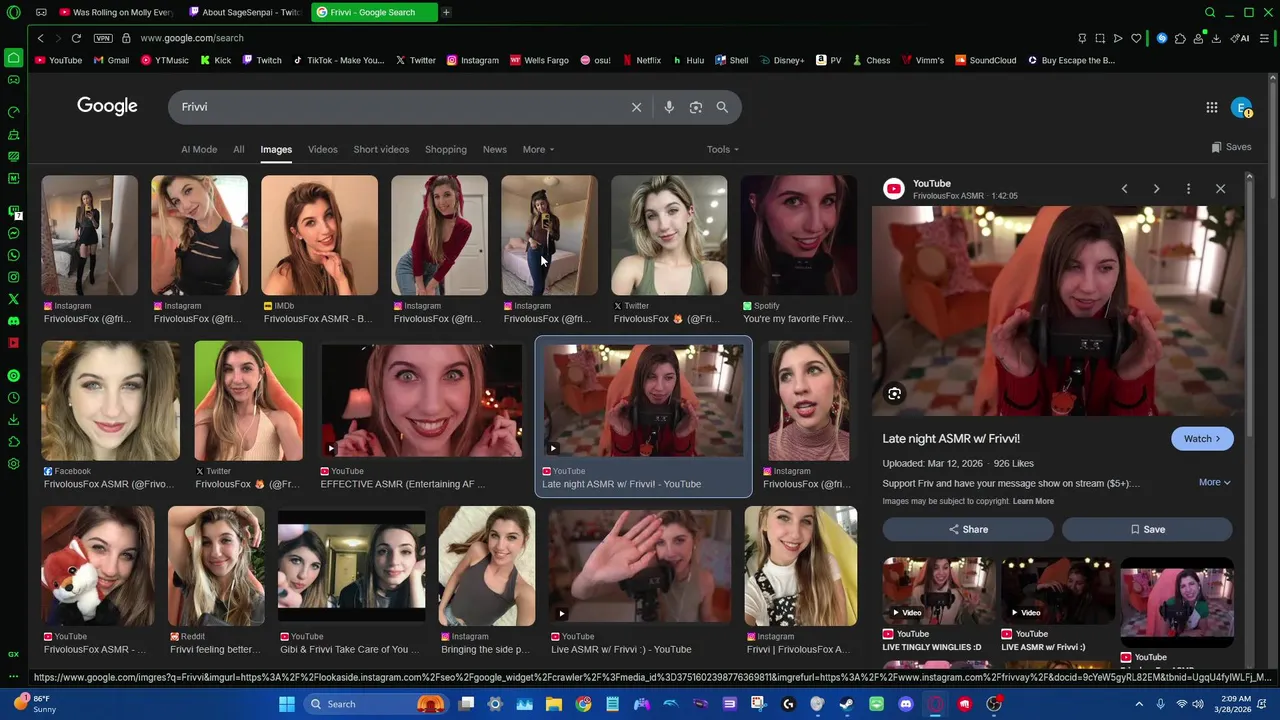1280x720 pixels.
Task: Open the Shazam extension icon
Action: tap(1162, 38)
